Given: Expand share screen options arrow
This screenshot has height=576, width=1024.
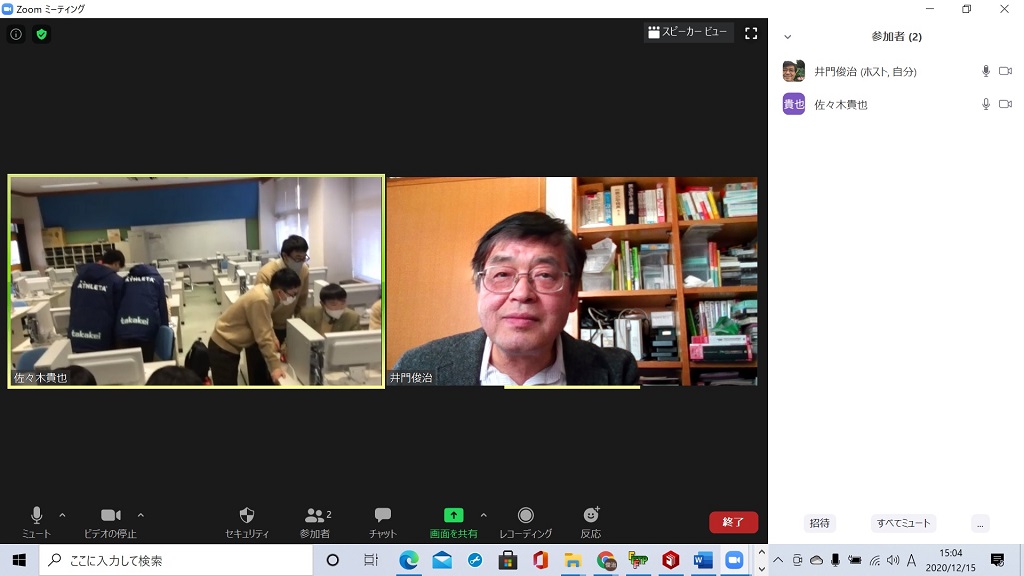Looking at the screenshot, I should click(484, 515).
